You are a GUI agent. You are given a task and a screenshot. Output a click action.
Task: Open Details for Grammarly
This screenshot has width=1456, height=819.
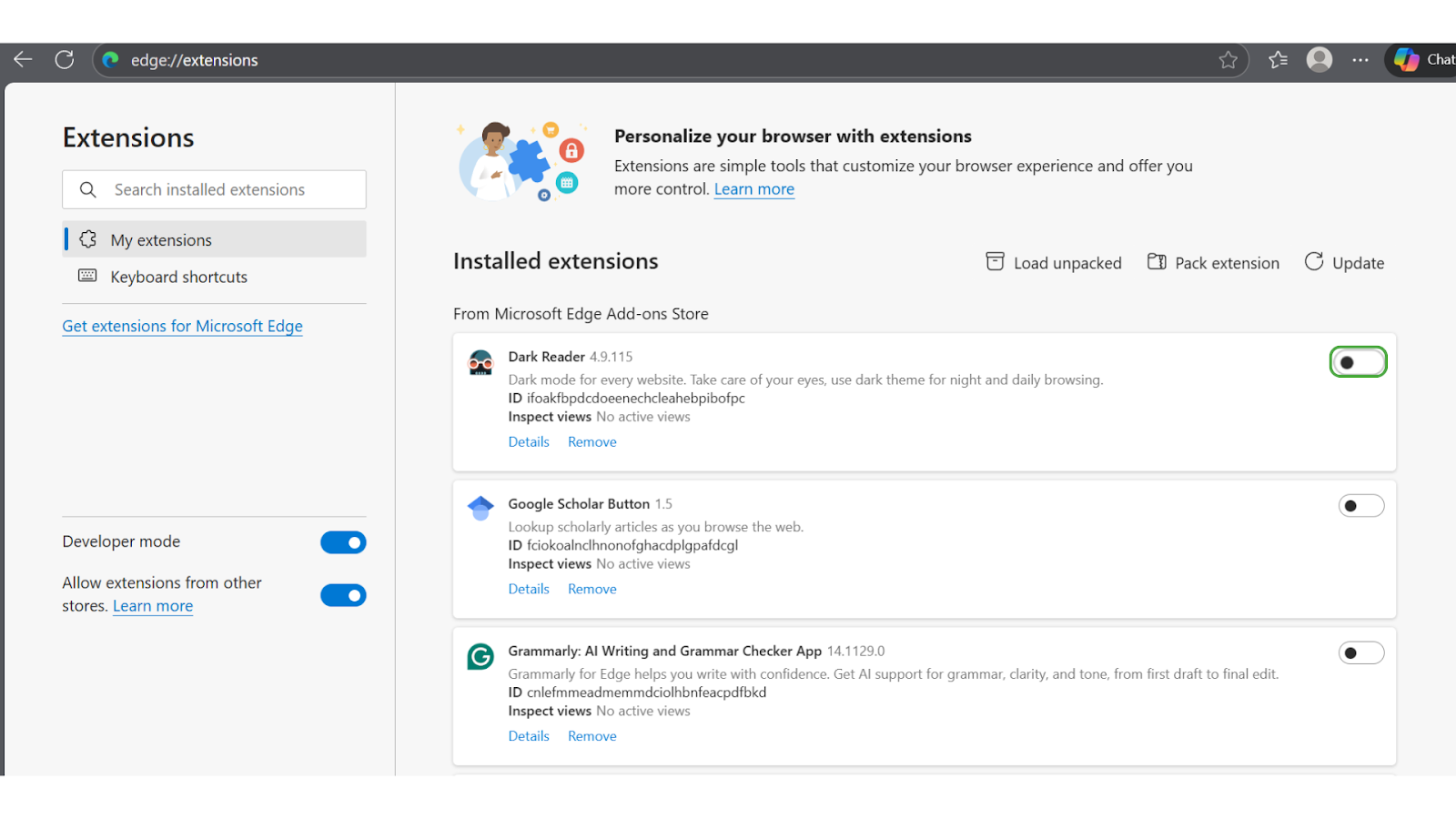point(529,736)
